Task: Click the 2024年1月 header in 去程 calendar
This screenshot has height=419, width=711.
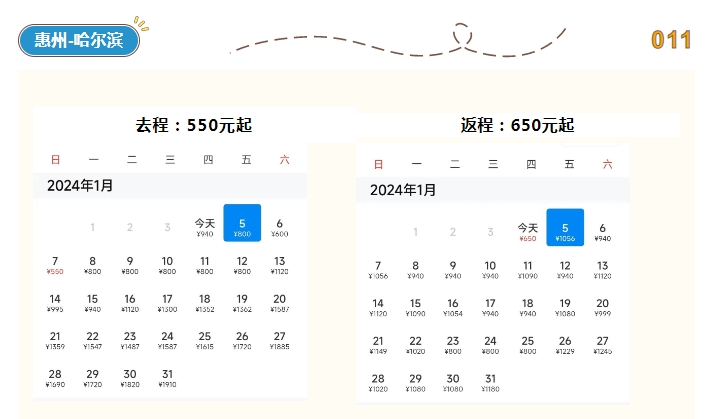Action: click(80, 185)
